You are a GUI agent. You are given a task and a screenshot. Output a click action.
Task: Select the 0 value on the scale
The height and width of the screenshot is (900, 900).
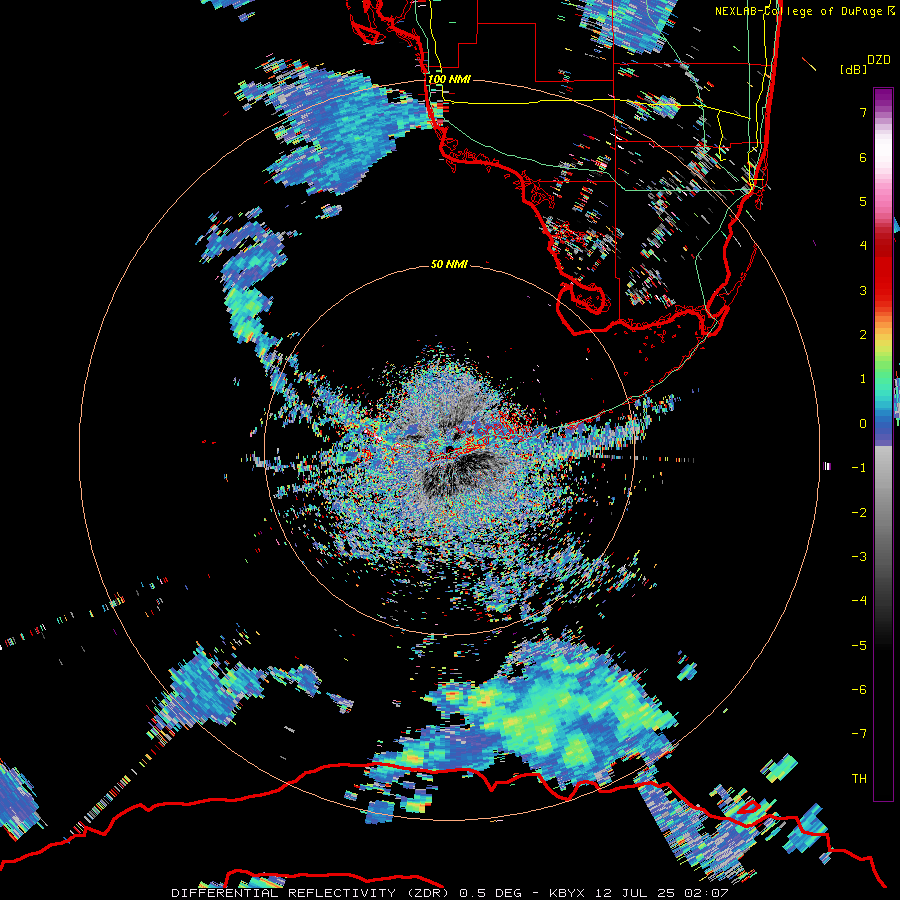(863, 424)
